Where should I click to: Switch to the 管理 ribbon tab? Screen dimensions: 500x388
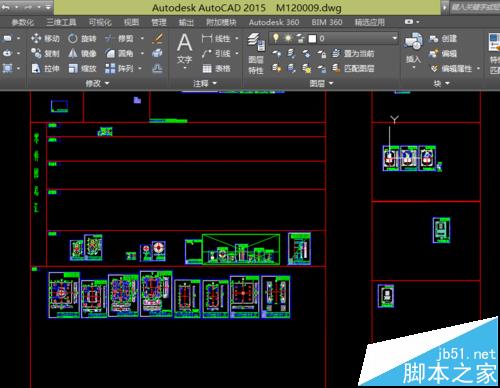[x=159, y=22]
